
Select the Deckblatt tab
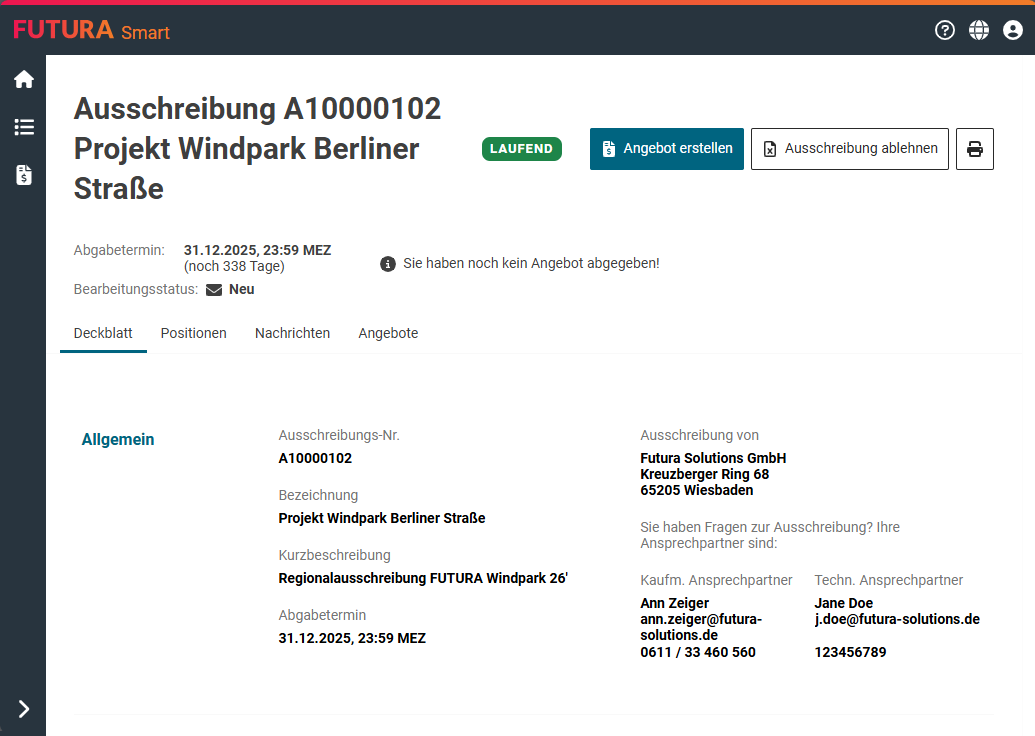[103, 333]
